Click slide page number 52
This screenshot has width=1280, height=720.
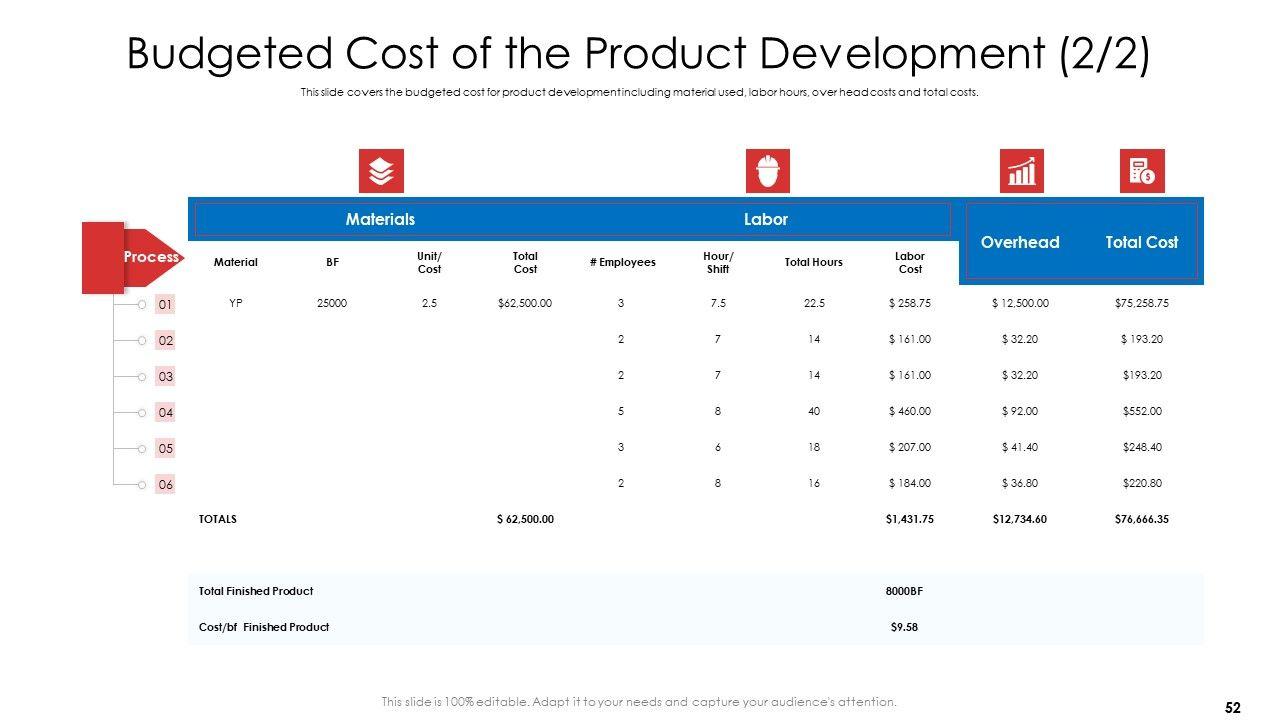coord(1232,707)
